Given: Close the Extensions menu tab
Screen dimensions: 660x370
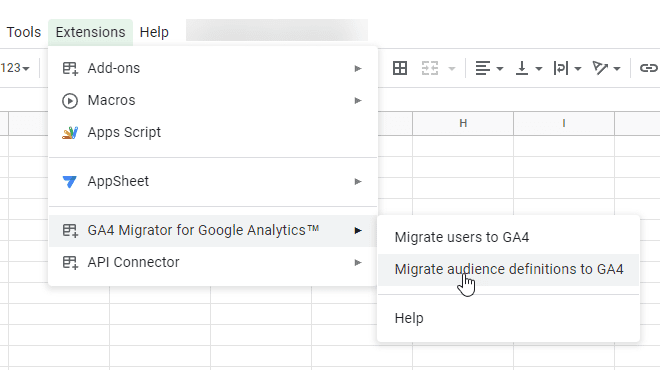Looking at the screenshot, I should [x=90, y=32].
